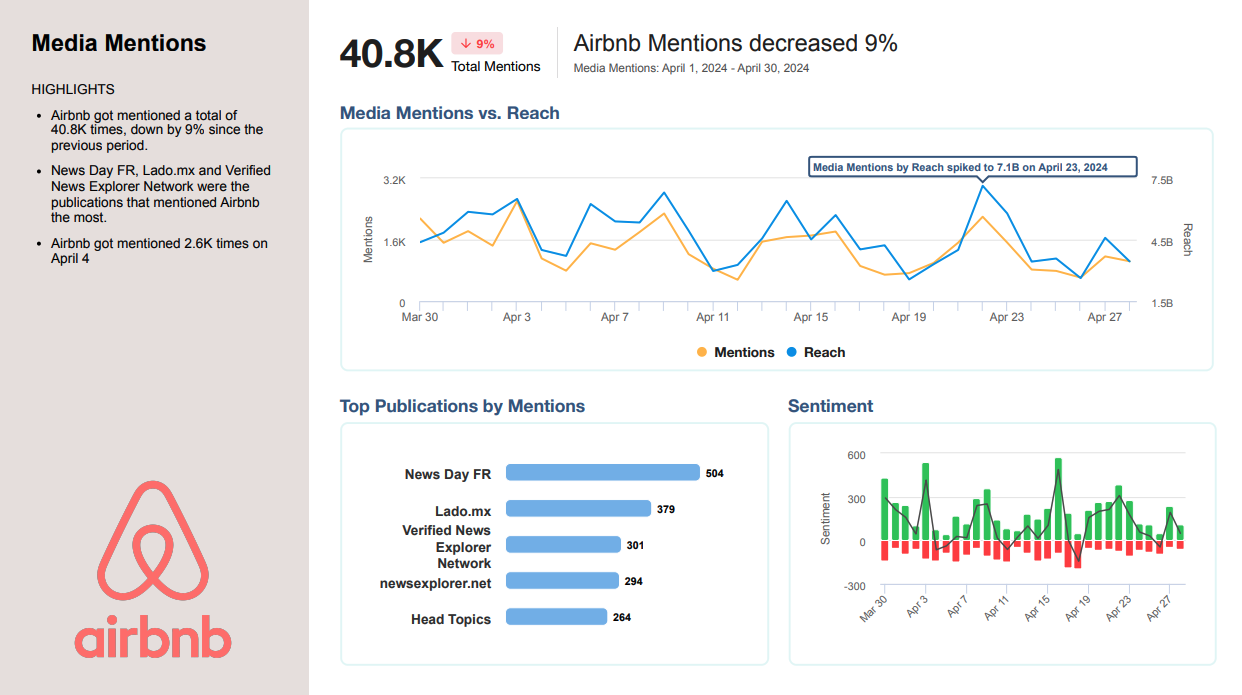Click the News Day FR bar
The height and width of the screenshot is (695, 1242).
click(602, 473)
